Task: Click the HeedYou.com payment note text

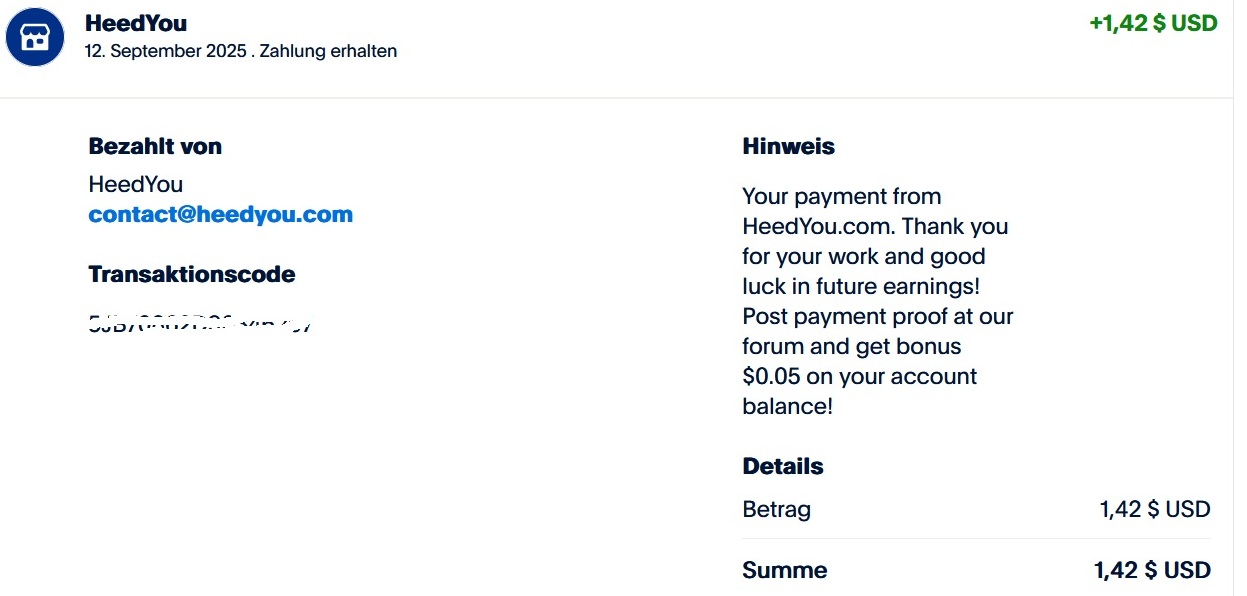Action: click(x=877, y=301)
